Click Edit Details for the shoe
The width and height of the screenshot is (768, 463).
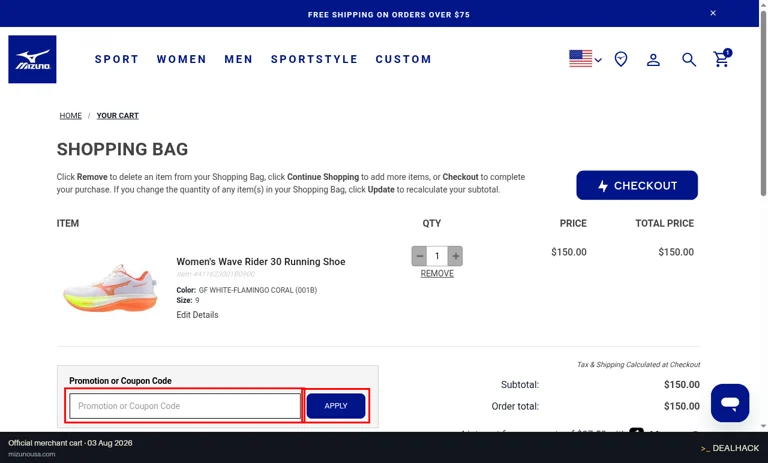(x=197, y=315)
